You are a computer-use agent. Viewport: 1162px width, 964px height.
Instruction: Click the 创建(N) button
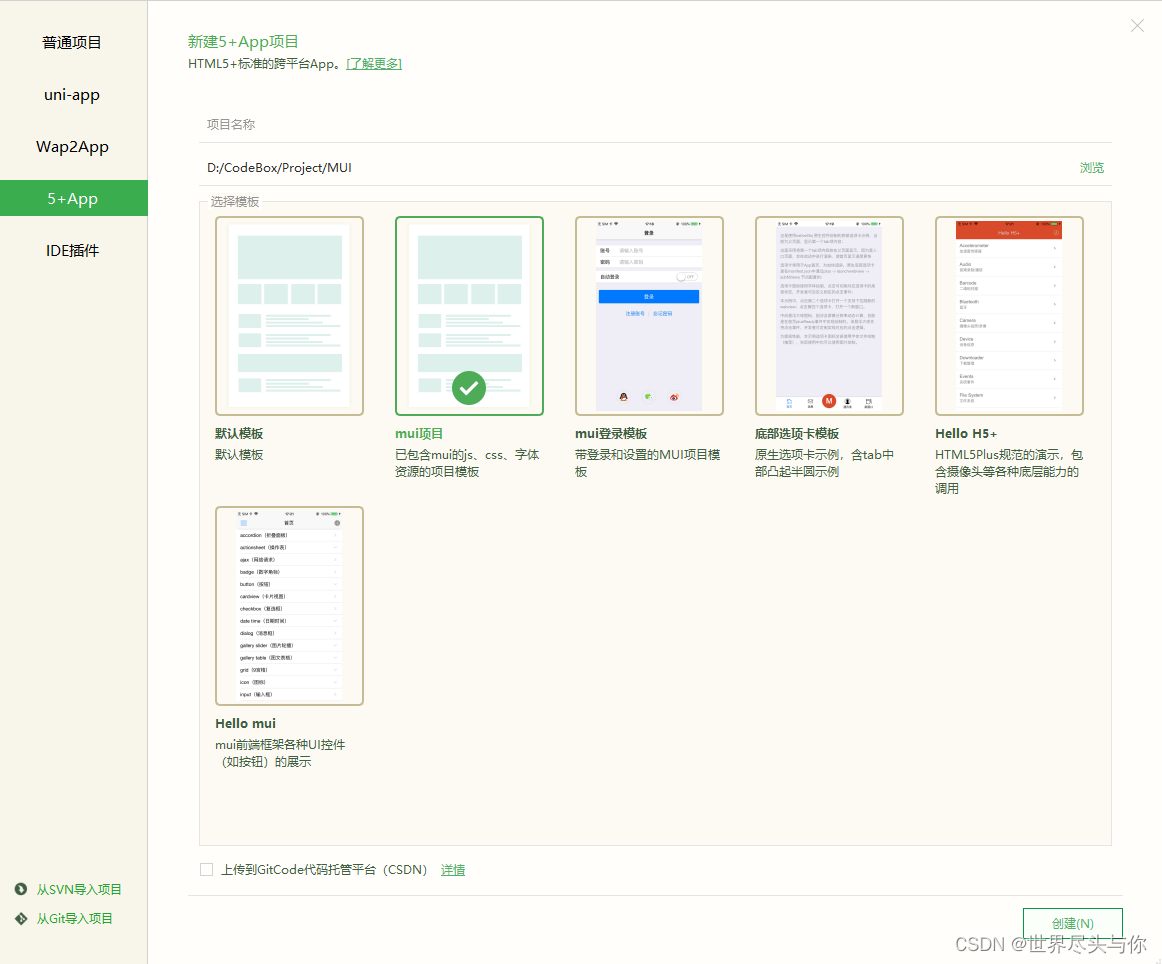point(1072,923)
